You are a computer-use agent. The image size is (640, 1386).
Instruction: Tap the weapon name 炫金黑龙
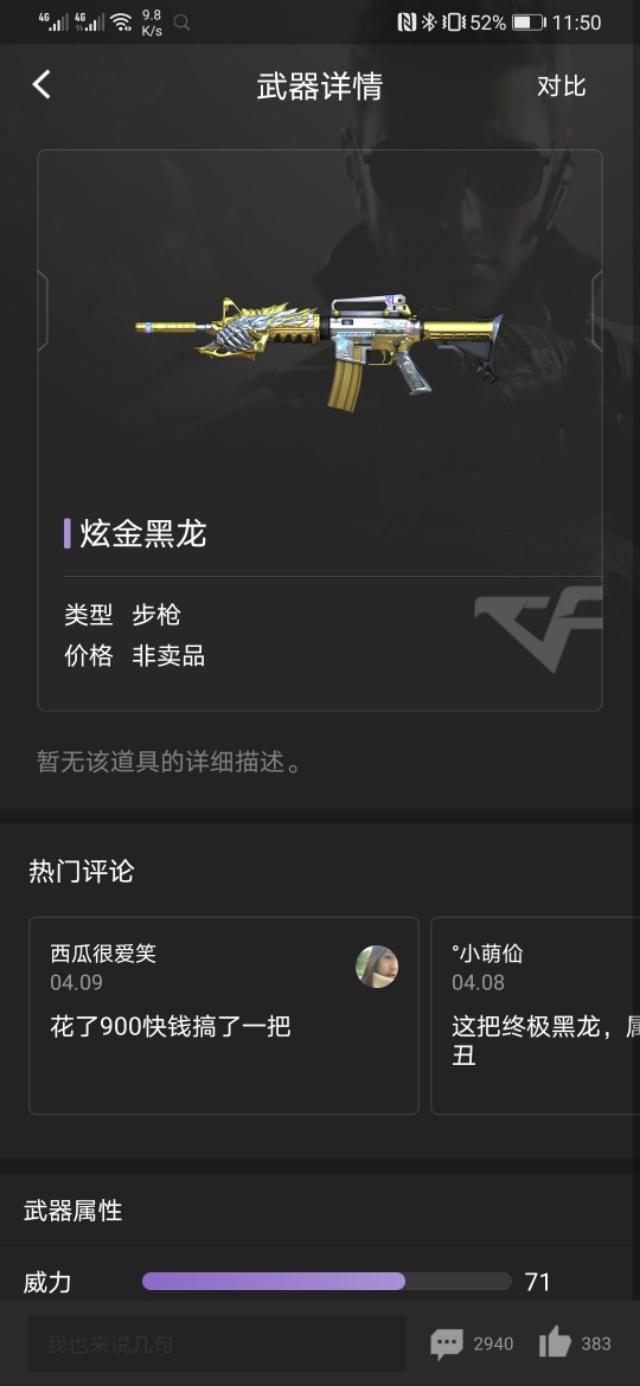click(x=143, y=534)
